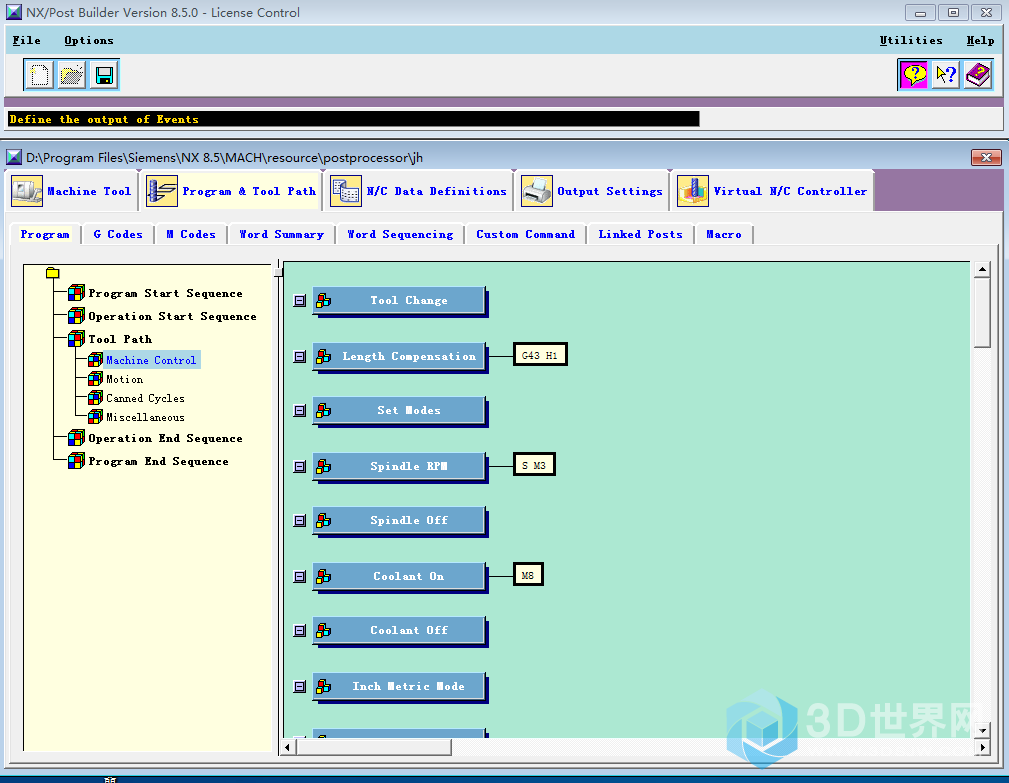Click the vertical scrollbar down arrow
The width and height of the screenshot is (1009, 783).
point(982,730)
